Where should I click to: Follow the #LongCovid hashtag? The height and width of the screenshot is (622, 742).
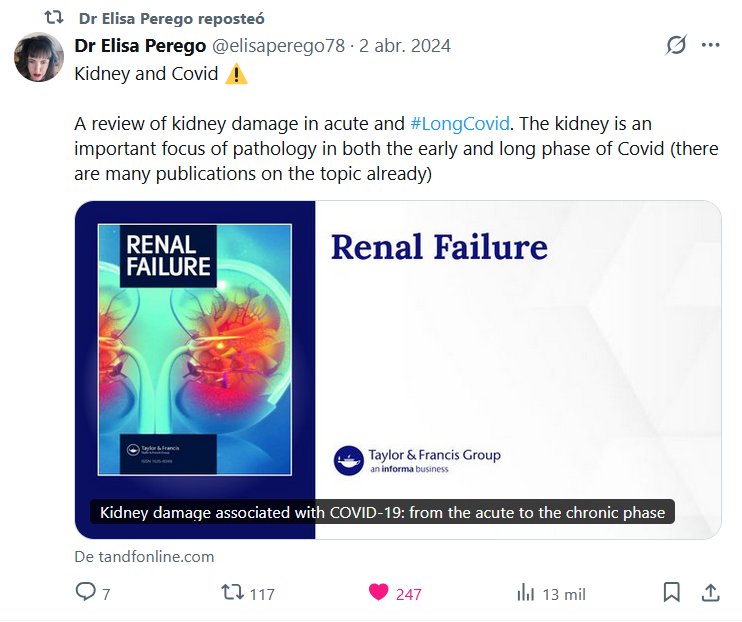(460, 124)
